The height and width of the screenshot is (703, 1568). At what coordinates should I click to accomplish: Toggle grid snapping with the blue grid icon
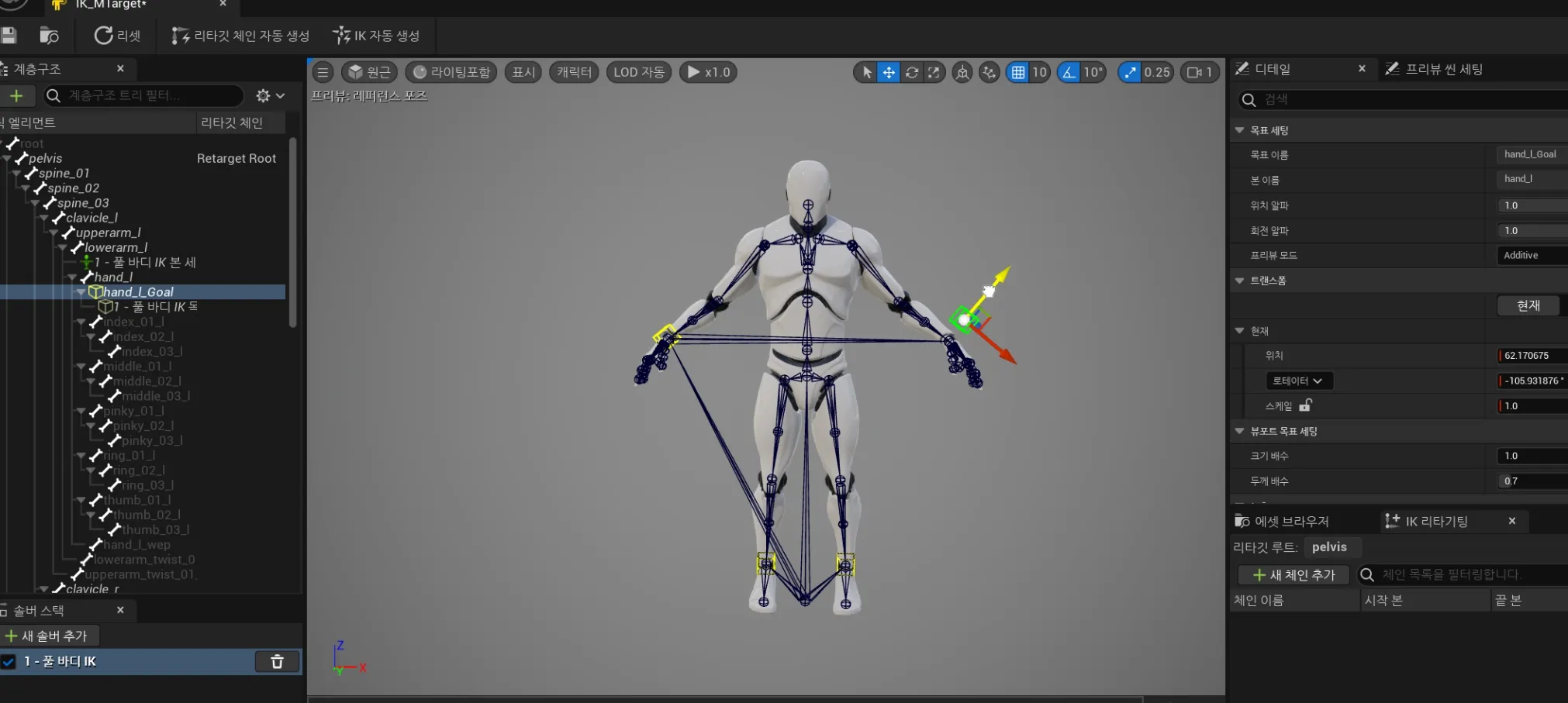click(x=1018, y=72)
